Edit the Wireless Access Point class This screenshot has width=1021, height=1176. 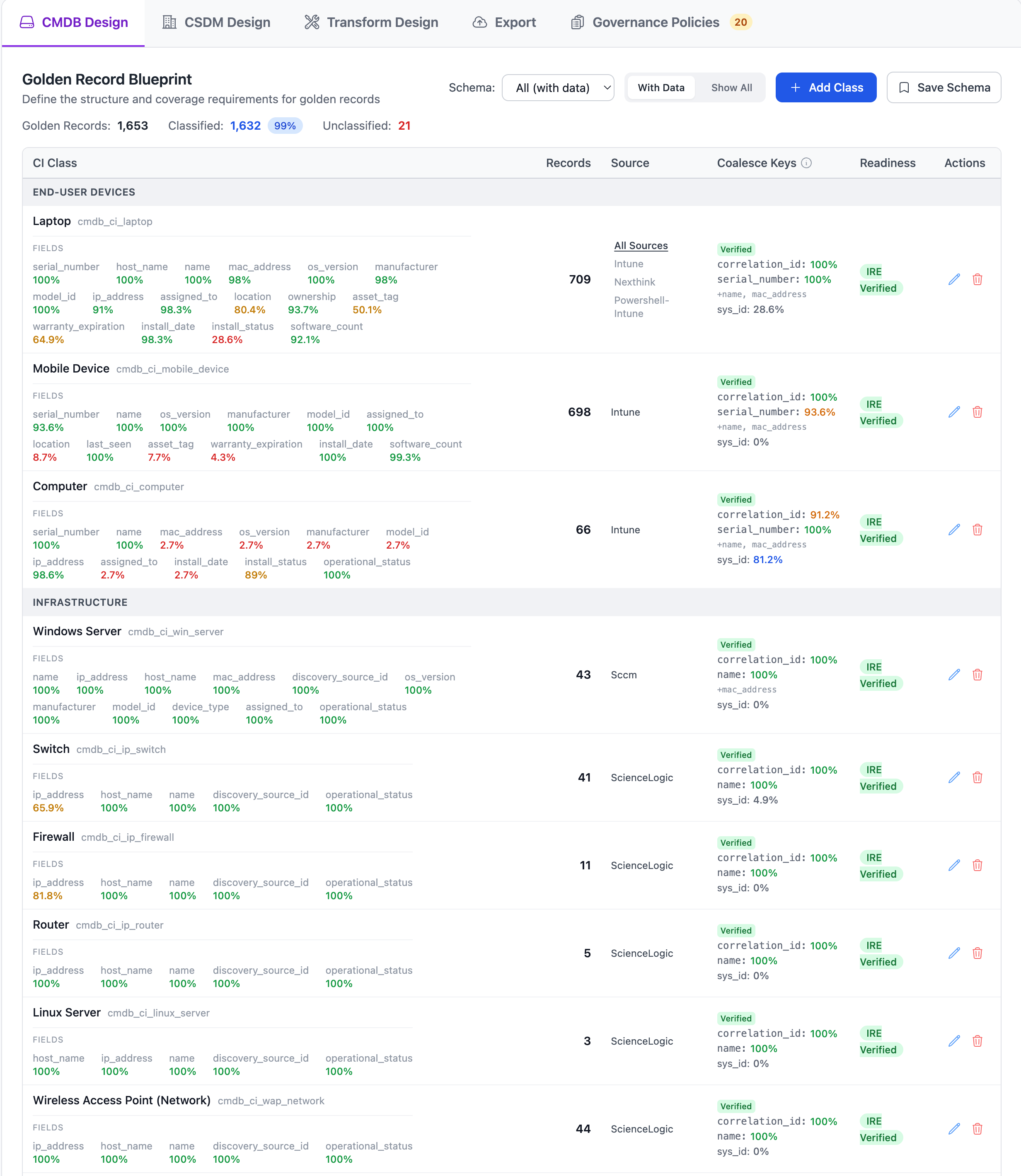coord(954,1129)
